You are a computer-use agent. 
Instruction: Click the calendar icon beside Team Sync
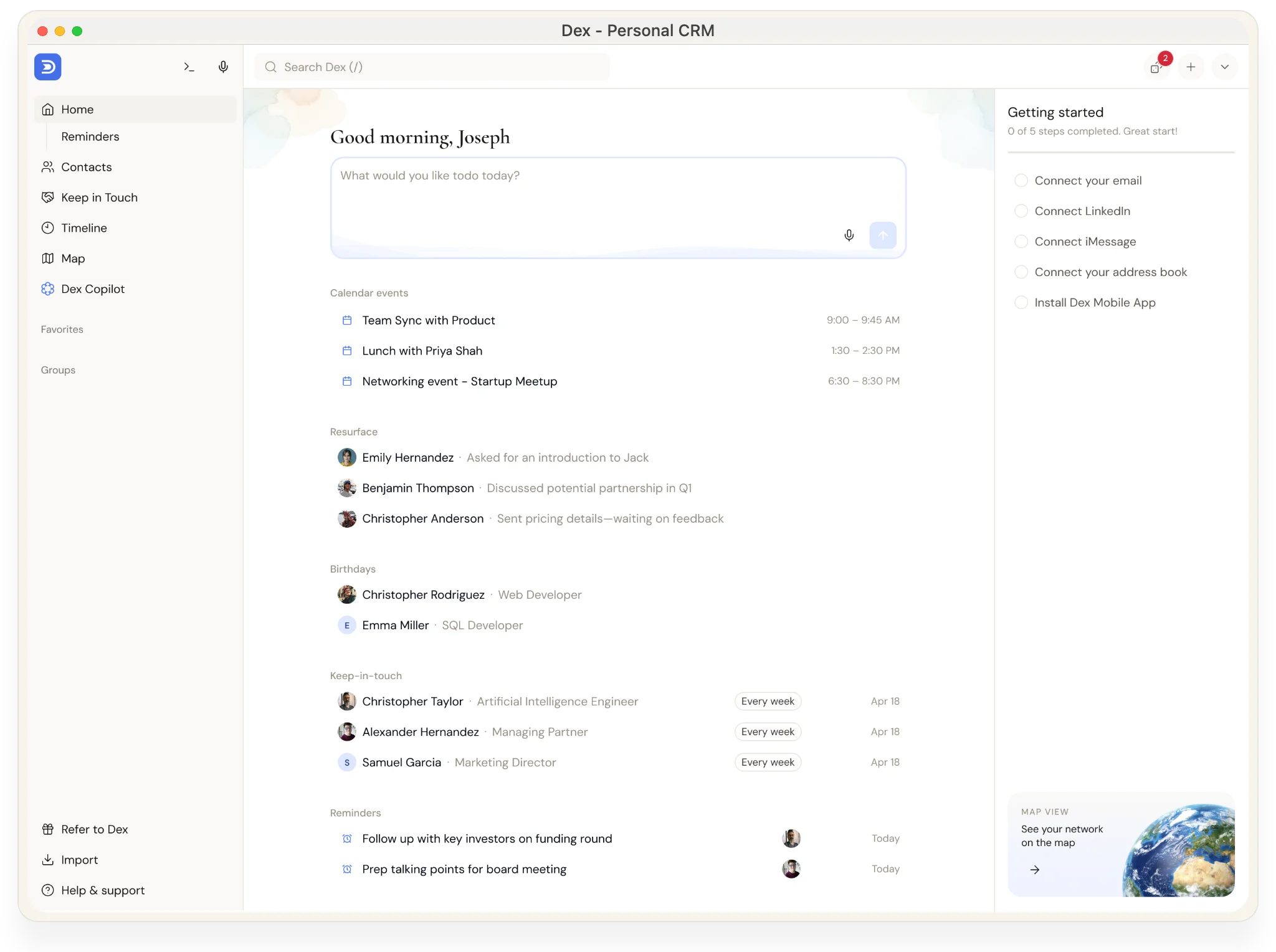[x=347, y=320]
